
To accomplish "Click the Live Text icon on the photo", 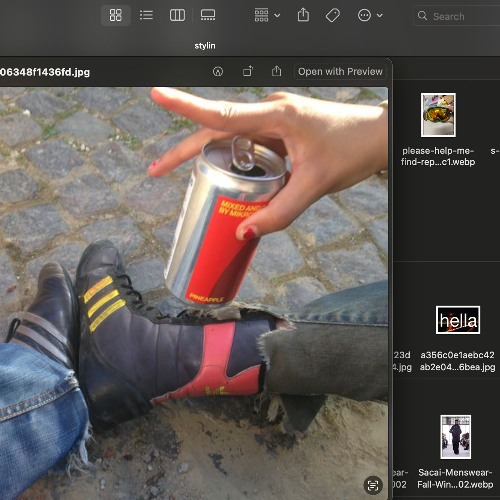I will [373, 485].
